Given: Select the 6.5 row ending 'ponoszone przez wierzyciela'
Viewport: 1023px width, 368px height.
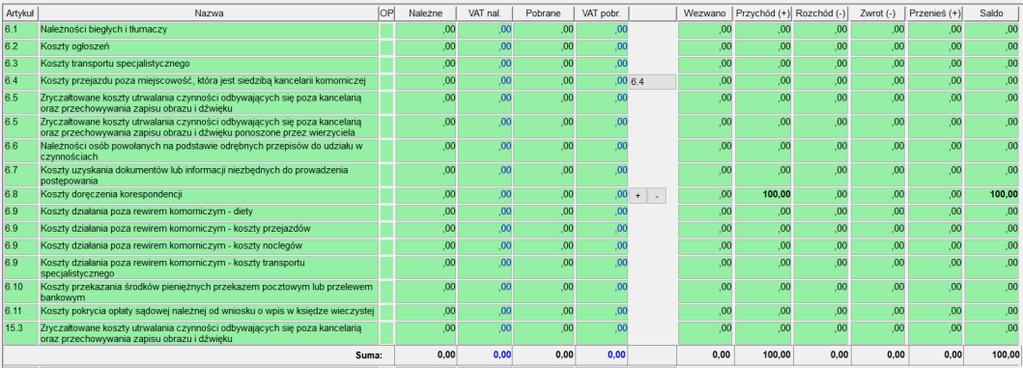Looking at the screenshot, I should coord(208,127).
